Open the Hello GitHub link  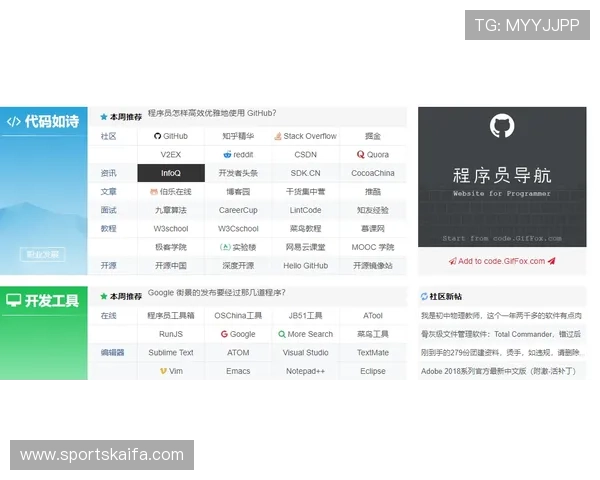coord(305,266)
